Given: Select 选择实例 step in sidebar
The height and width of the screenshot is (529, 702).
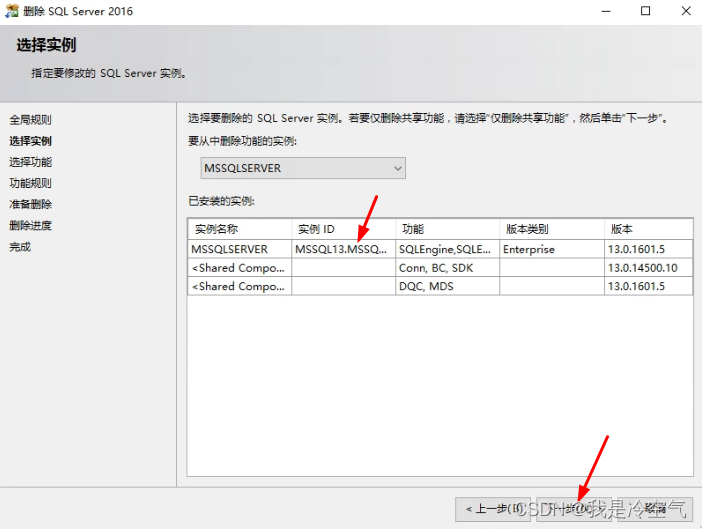Looking at the screenshot, I should 30,141.
